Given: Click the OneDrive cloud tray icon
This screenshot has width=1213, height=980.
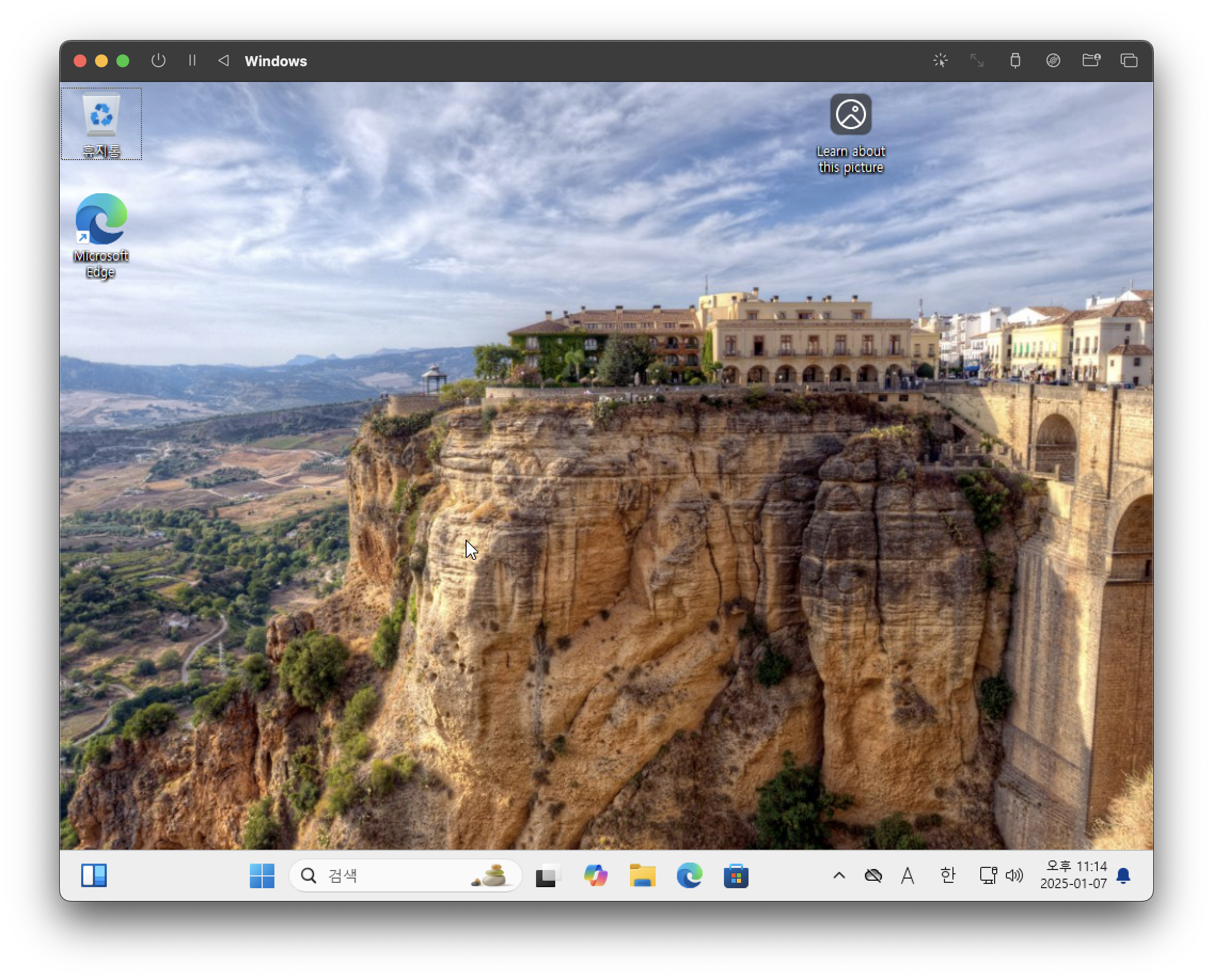Looking at the screenshot, I should pyautogui.click(x=873, y=875).
